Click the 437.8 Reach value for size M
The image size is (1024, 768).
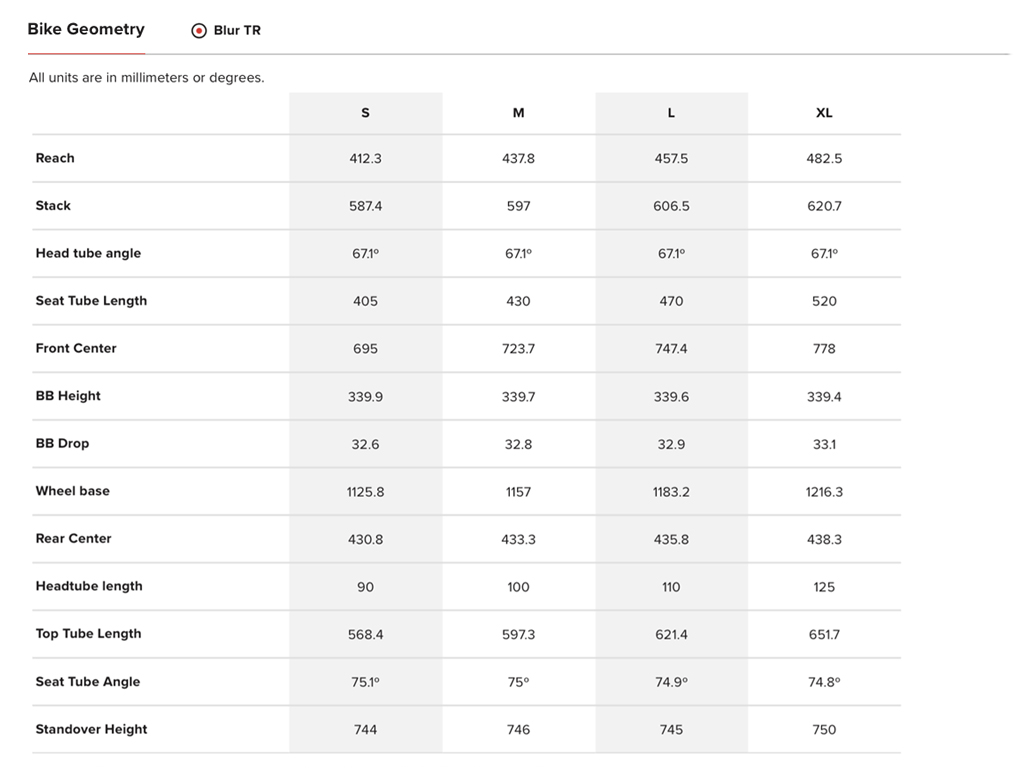pyautogui.click(x=518, y=159)
